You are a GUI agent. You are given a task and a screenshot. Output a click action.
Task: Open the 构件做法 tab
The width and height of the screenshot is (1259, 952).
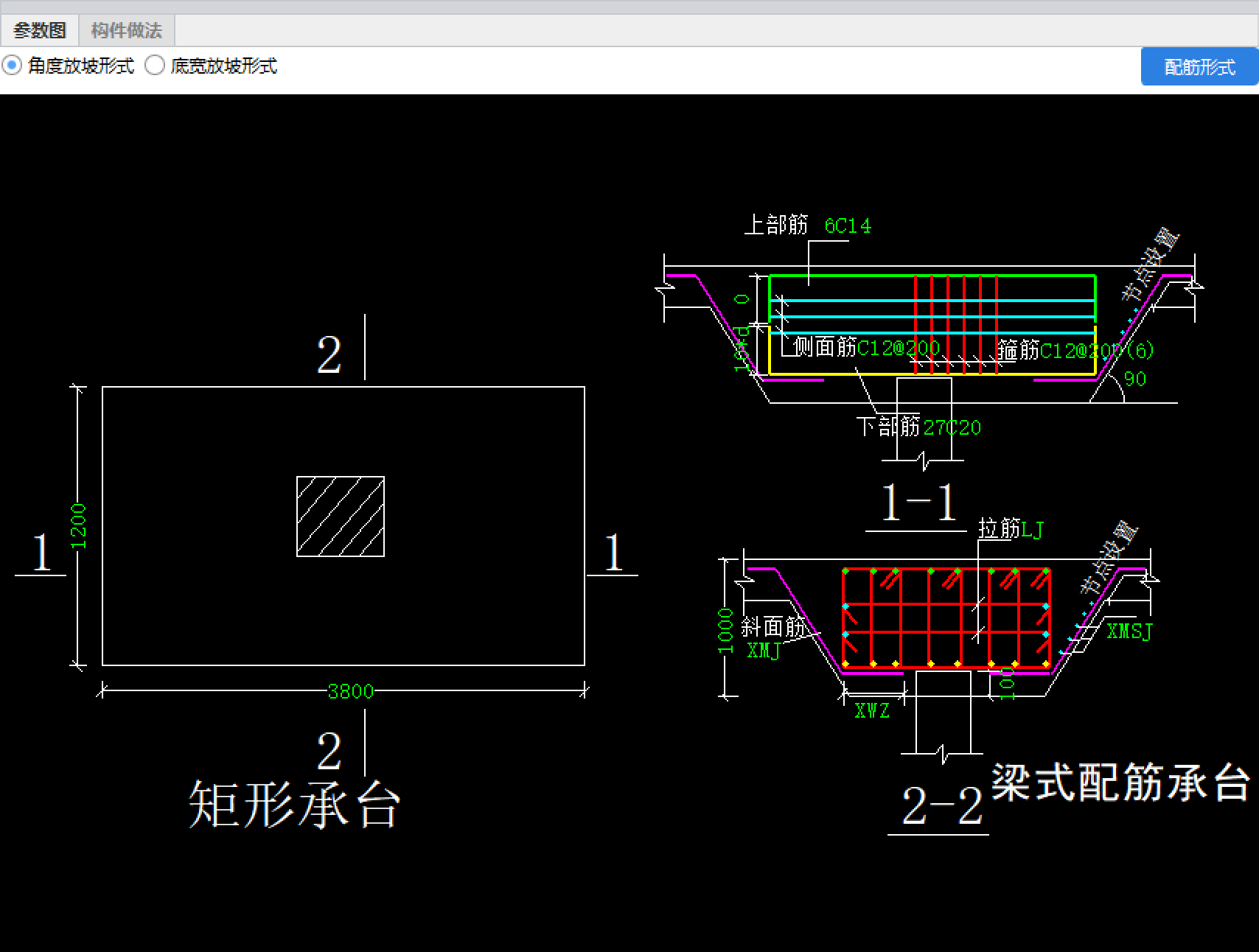127,30
